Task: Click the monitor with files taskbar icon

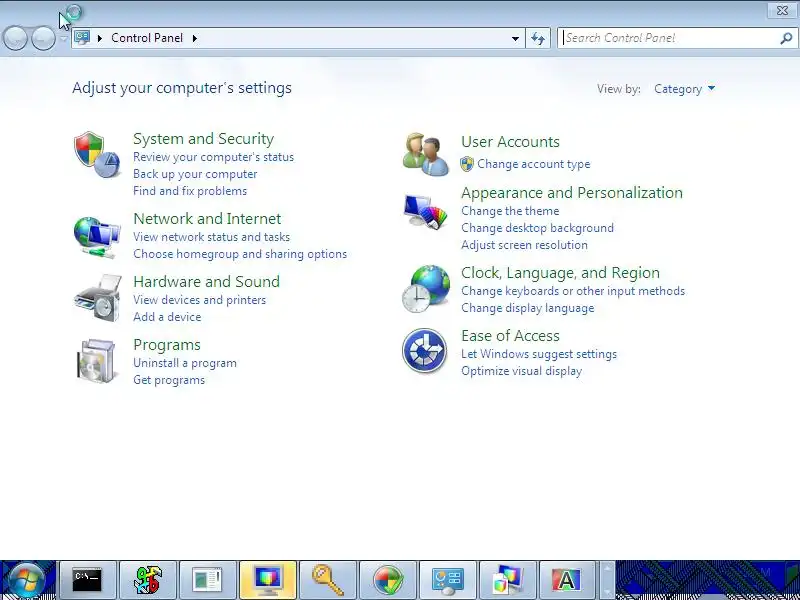Action: point(508,580)
